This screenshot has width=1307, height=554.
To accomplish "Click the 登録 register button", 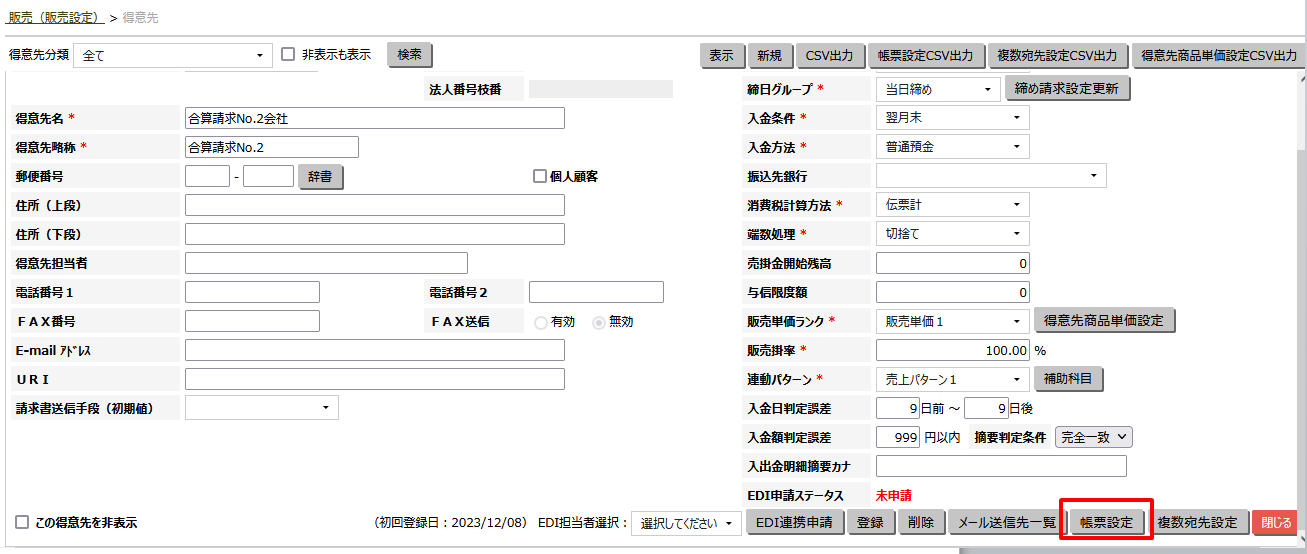I will click(x=870, y=522).
